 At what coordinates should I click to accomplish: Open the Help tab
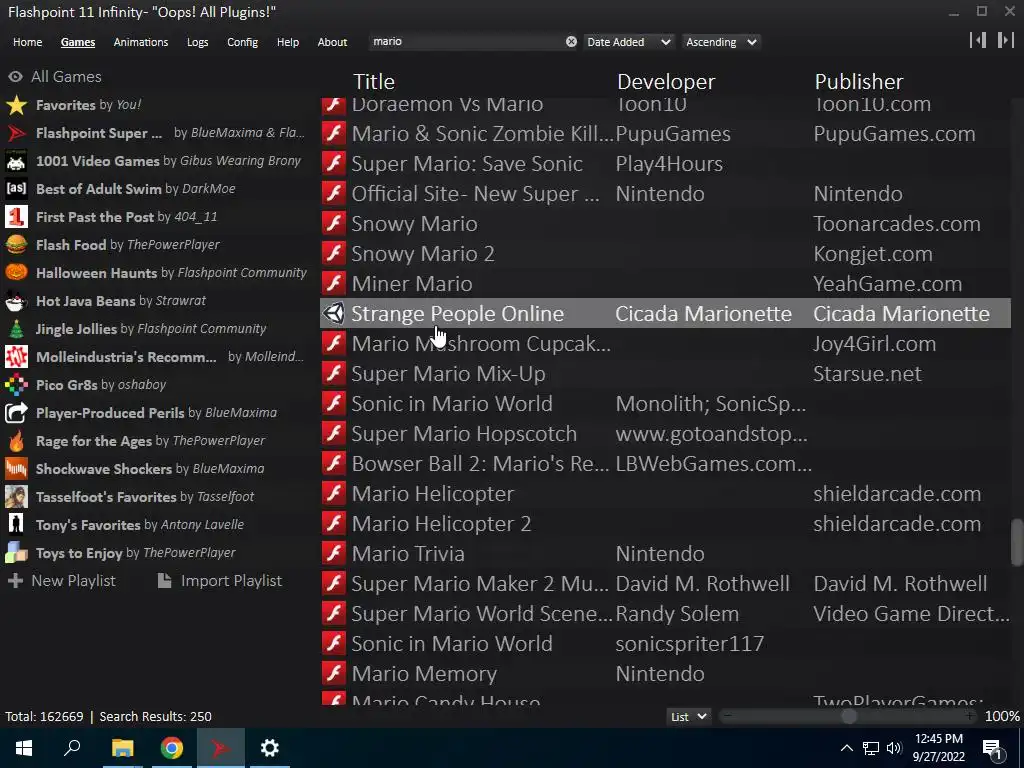[287, 42]
